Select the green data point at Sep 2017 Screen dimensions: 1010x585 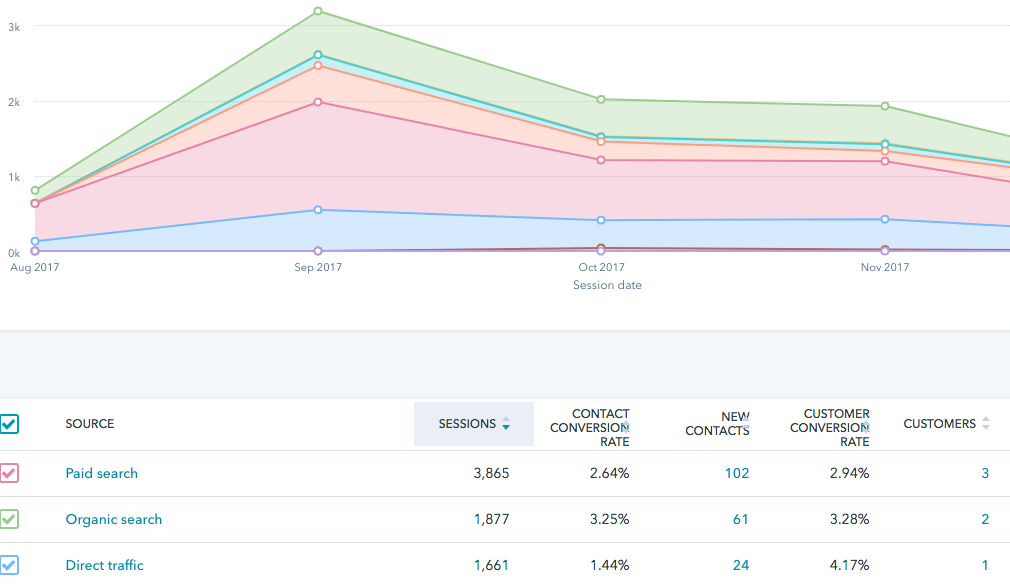[x=318, y=11]
